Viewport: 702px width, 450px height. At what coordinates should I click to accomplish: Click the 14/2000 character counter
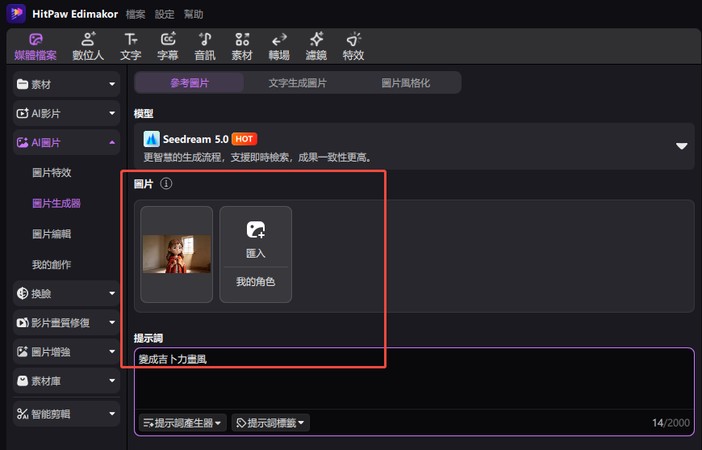pos(671,423)
